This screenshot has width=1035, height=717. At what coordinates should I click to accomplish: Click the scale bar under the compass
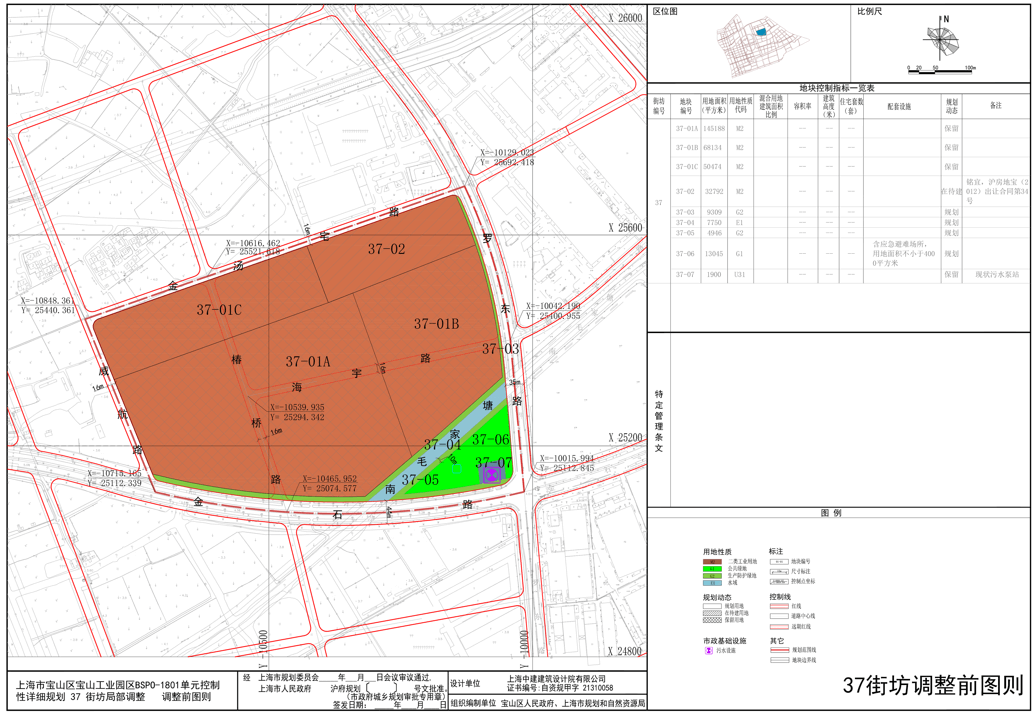point(940,72)
